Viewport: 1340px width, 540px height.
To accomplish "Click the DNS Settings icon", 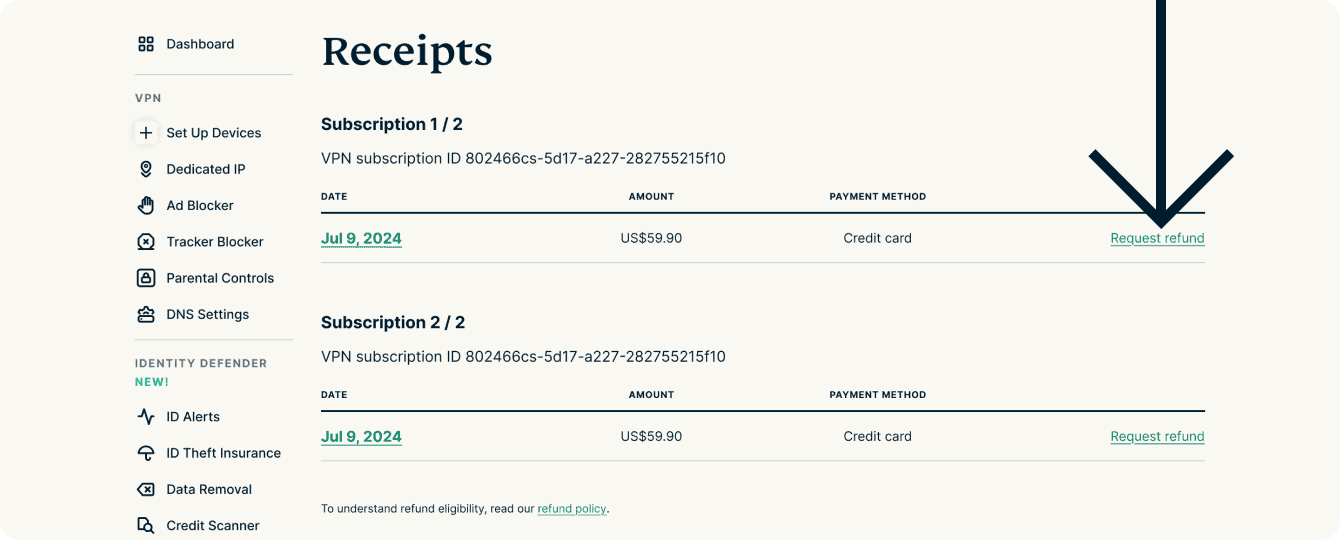I will [146, 314].
